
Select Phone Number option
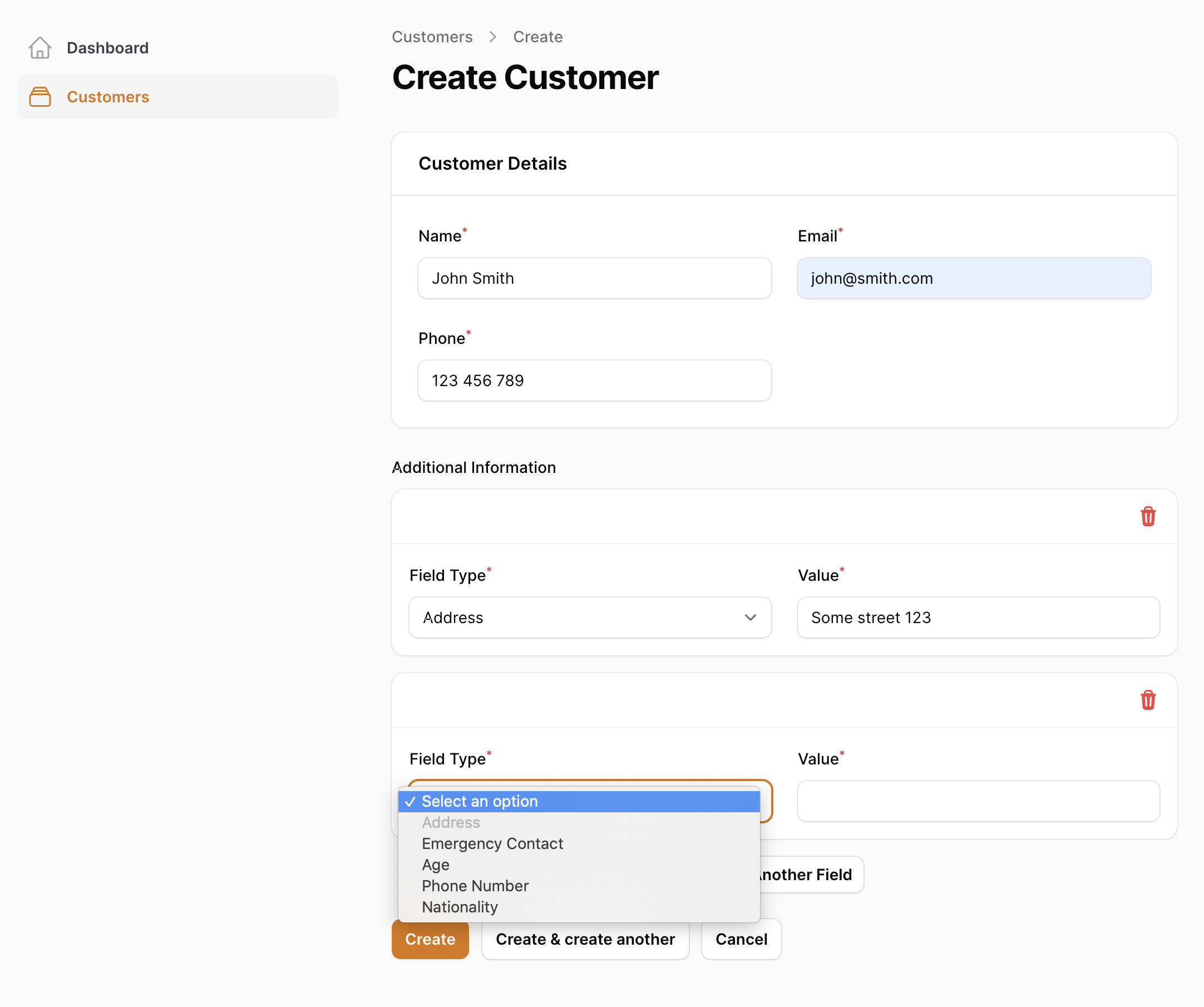pyautogui.click(x=579, y=886)
